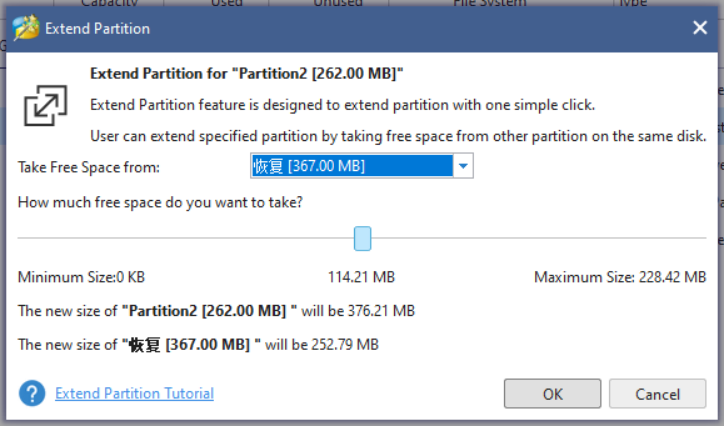Screen dimensions: 724x426
Task: Click the bold Partition2 [262.00 MB] heading
Action: click(246, 73)
